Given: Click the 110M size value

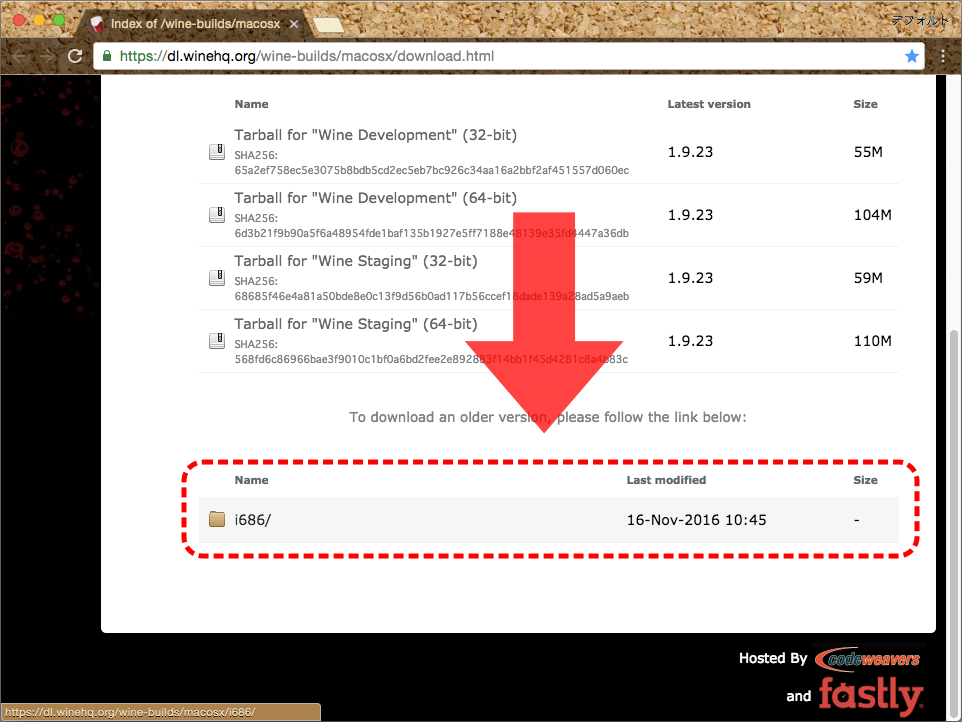Looking at the screenshot, I should point(872,341).
